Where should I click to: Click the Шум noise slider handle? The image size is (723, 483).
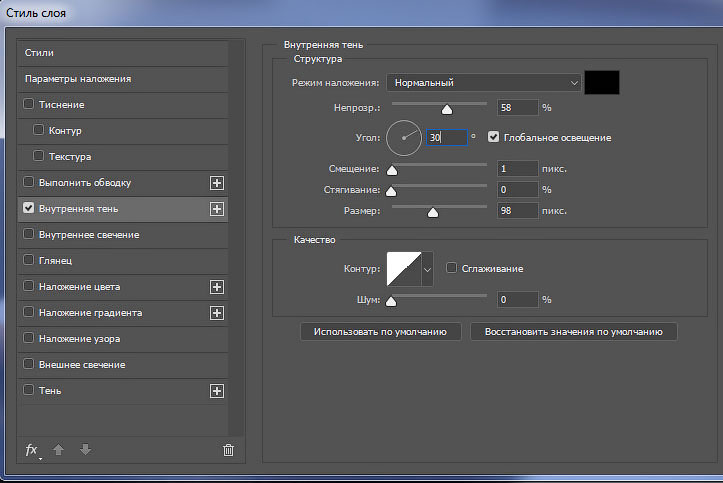(391, 301)
